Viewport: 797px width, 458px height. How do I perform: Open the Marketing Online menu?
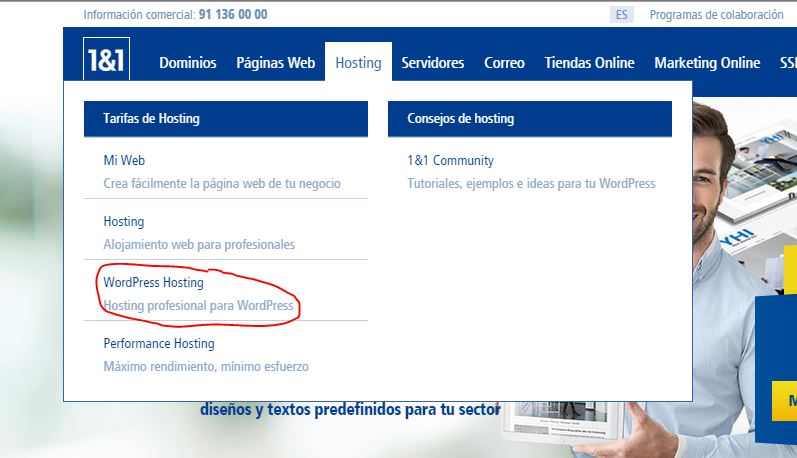point(706,63)
